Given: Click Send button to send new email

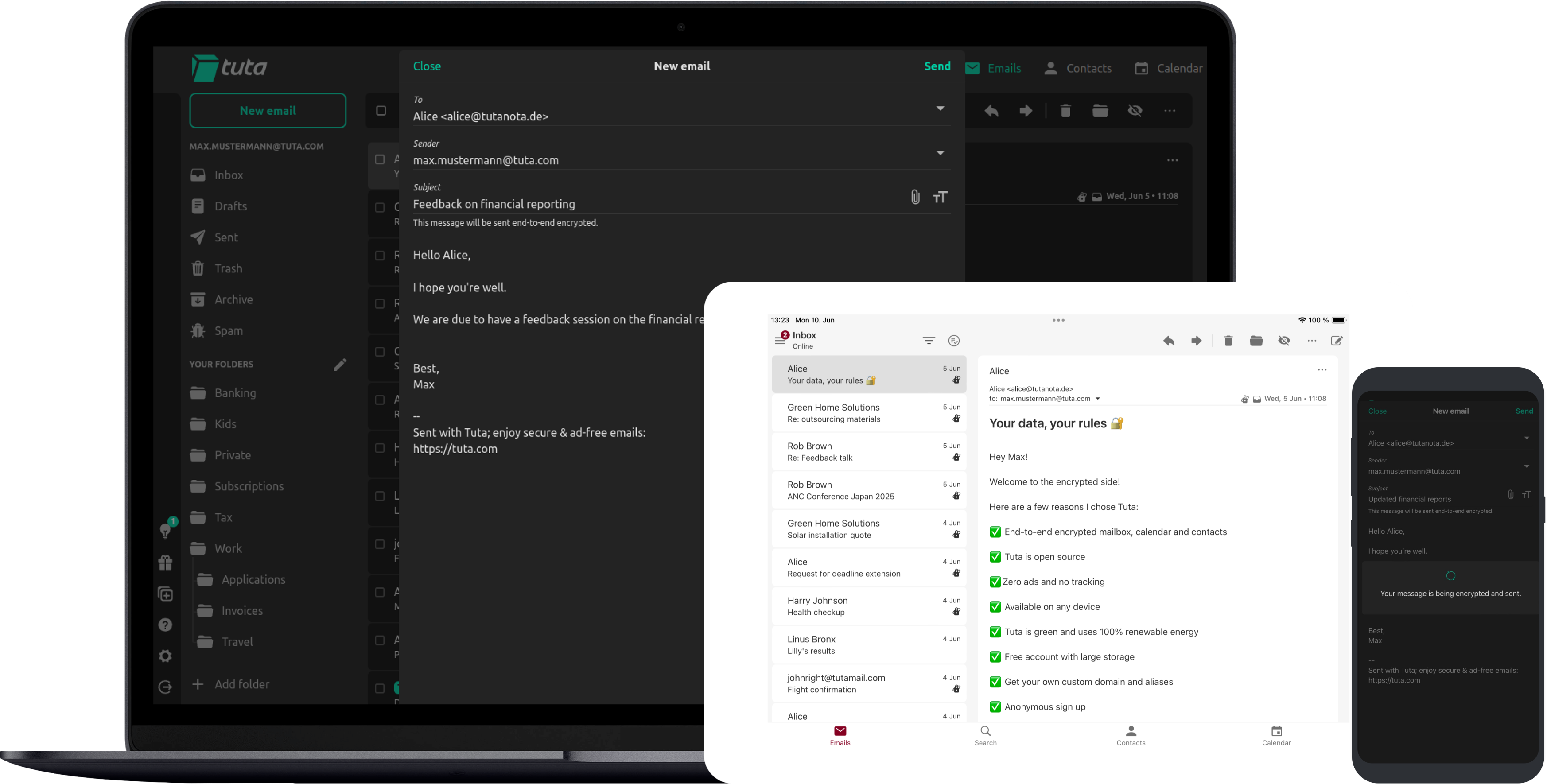Looking at the screenshot, I should point(938,66).
